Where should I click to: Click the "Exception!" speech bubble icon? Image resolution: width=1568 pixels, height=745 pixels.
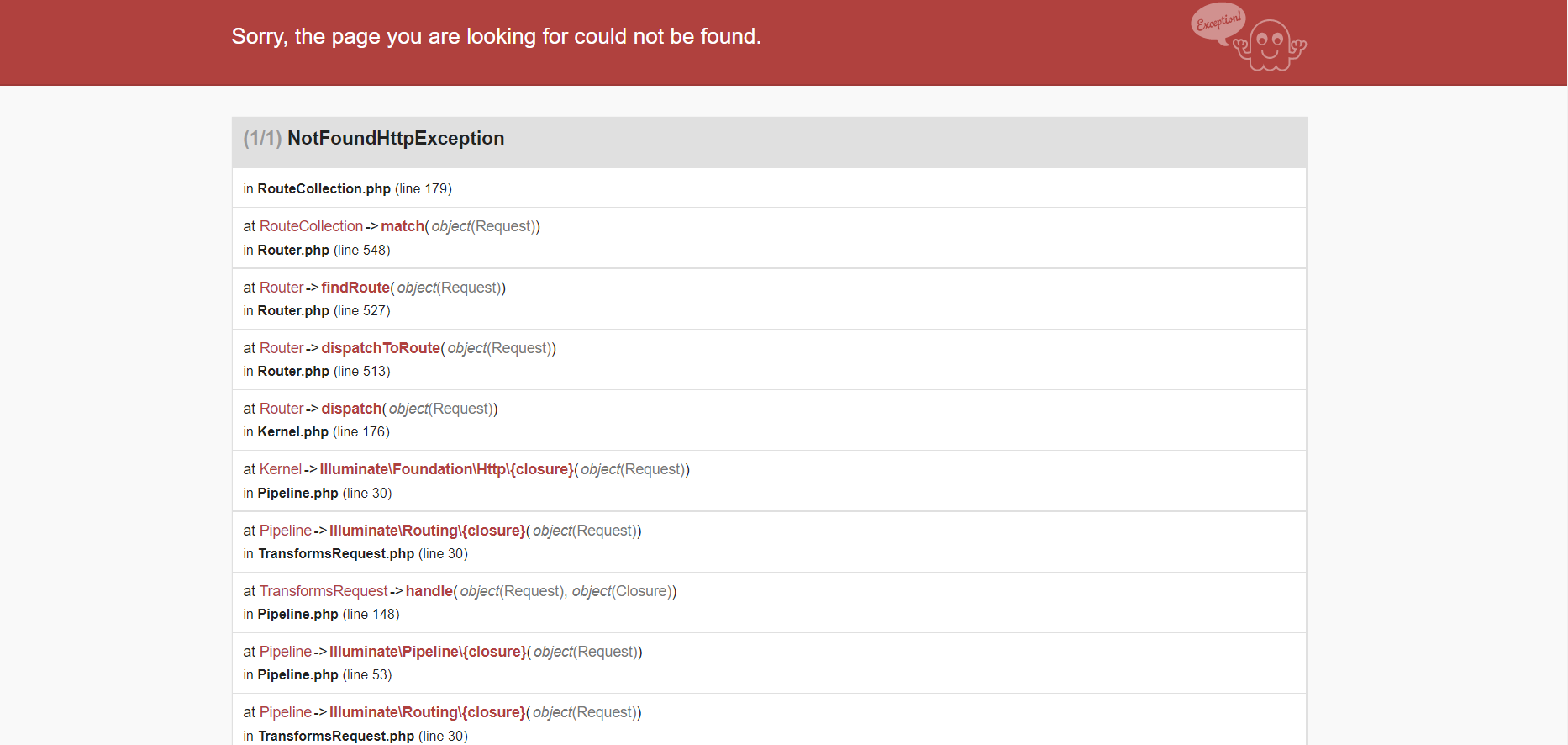click(1218, 23)
